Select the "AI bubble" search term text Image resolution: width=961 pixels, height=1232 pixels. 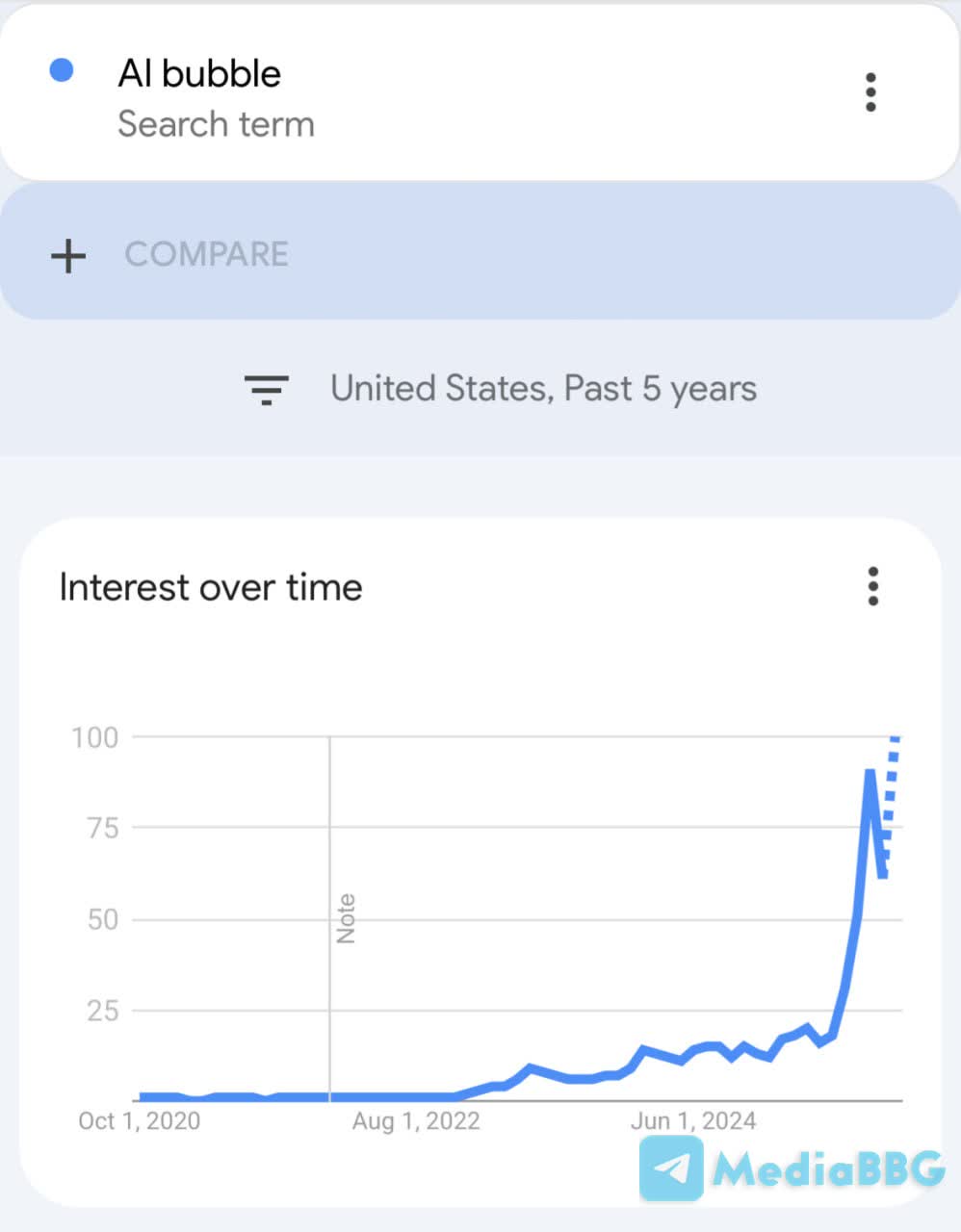[x=199, y=73]
